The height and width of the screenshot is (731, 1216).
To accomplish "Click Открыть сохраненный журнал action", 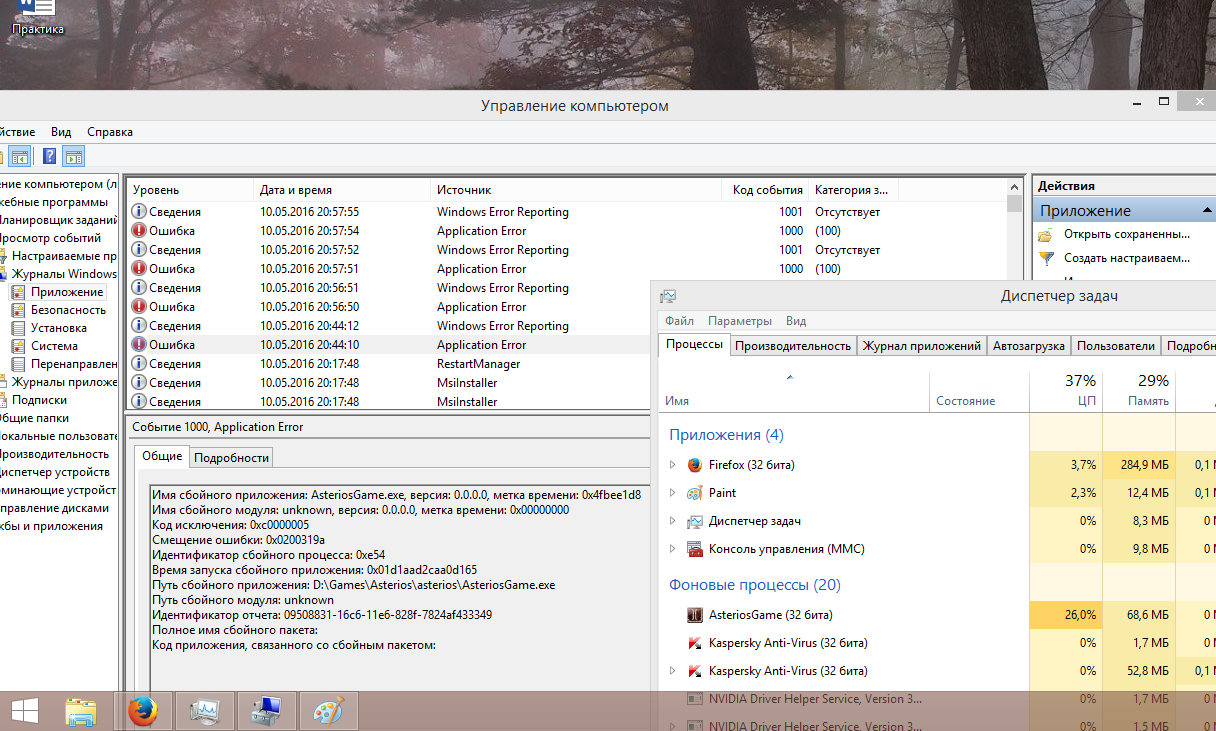I will pos(1126,234).
